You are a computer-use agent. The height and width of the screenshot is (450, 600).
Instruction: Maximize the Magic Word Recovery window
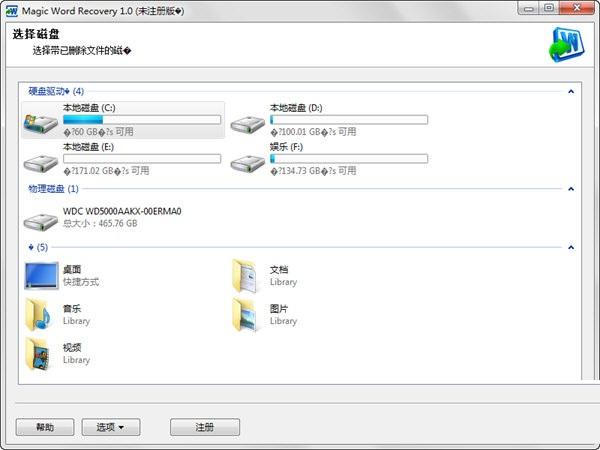point(549,8)
